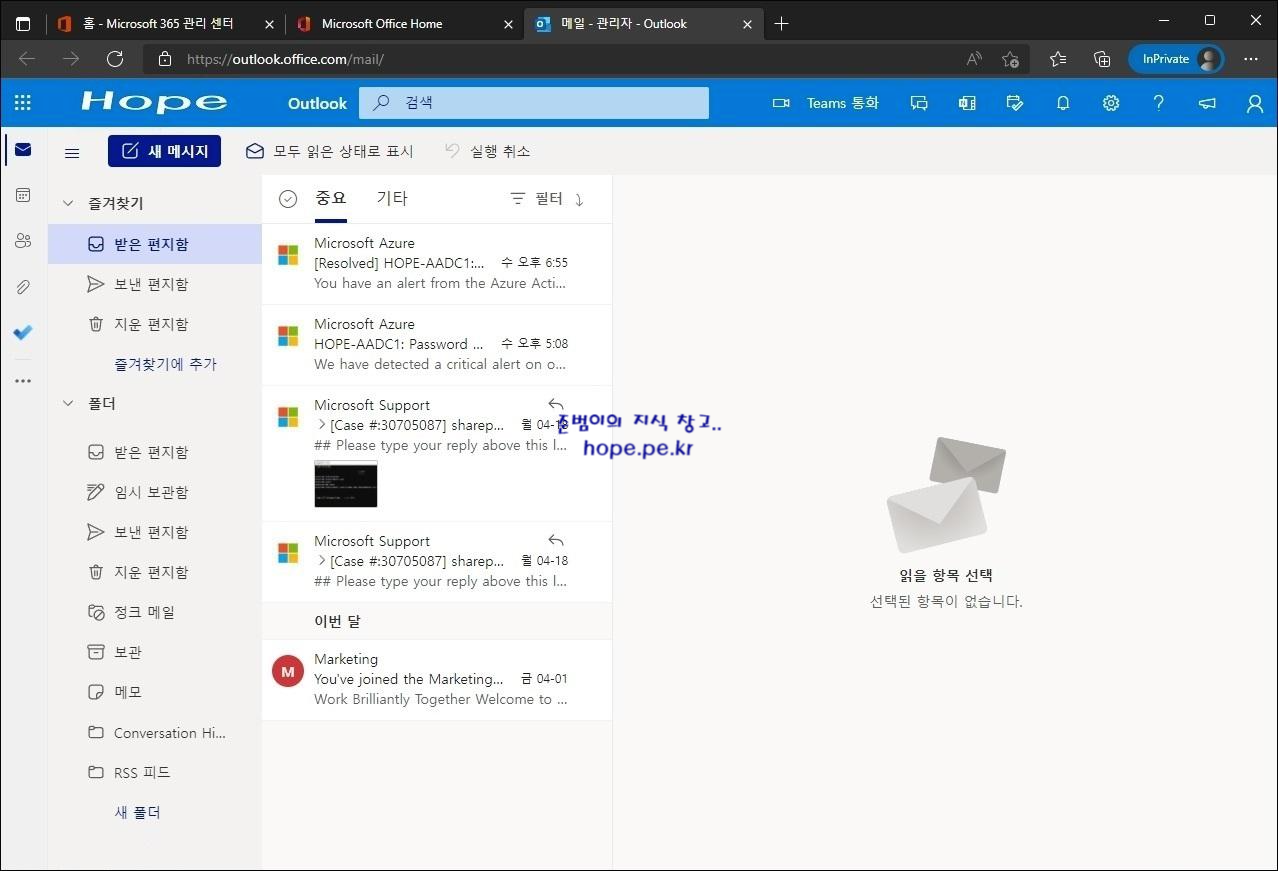Click the 새 폴더 new folder link
This screenshot has height=871, width=1278.
[137, 812]
